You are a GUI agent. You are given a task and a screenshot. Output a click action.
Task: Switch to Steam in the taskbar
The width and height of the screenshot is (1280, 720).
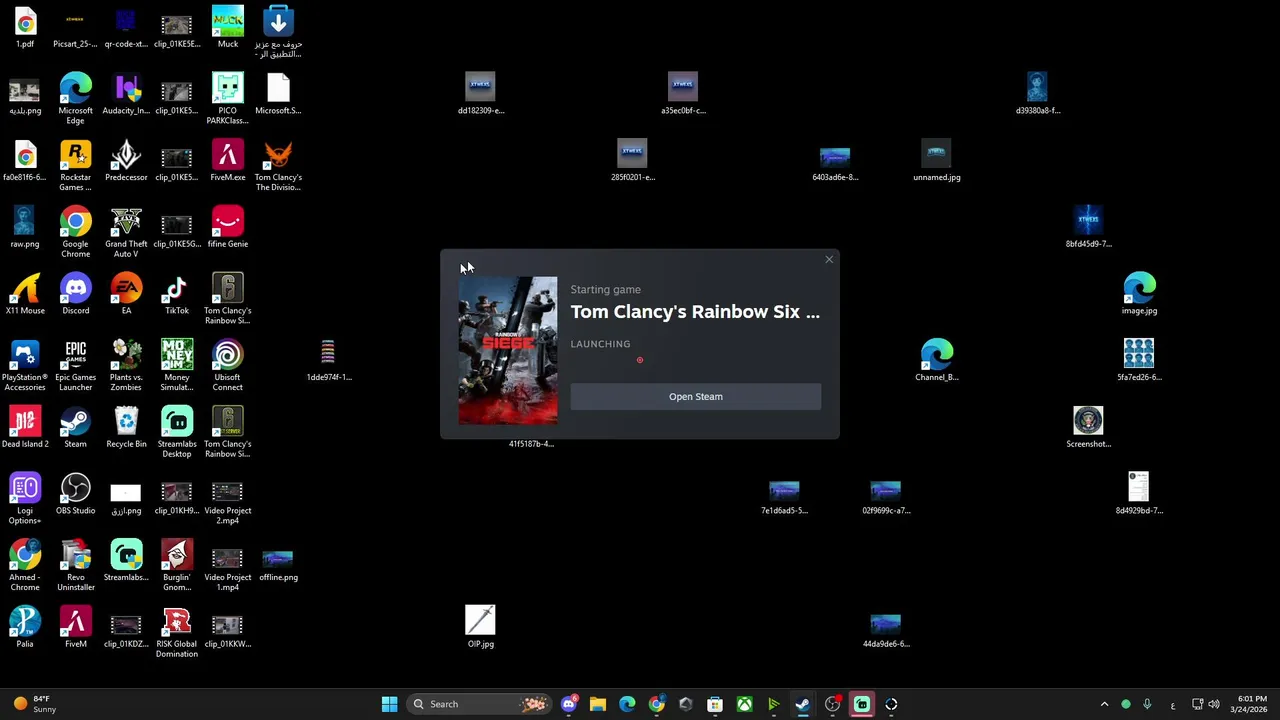[x=803, y=704]
